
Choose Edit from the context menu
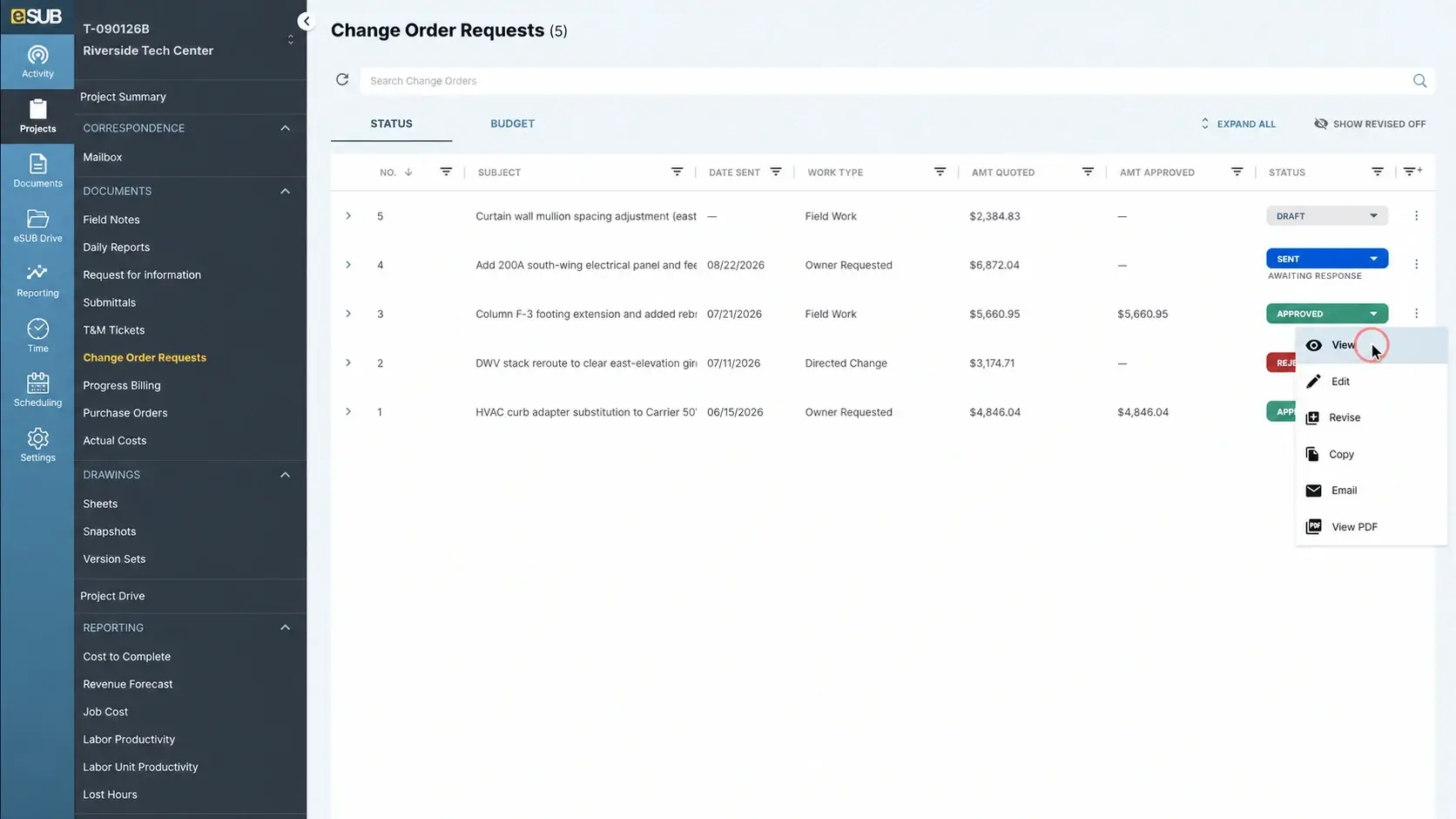click(x=1372, y=382)
